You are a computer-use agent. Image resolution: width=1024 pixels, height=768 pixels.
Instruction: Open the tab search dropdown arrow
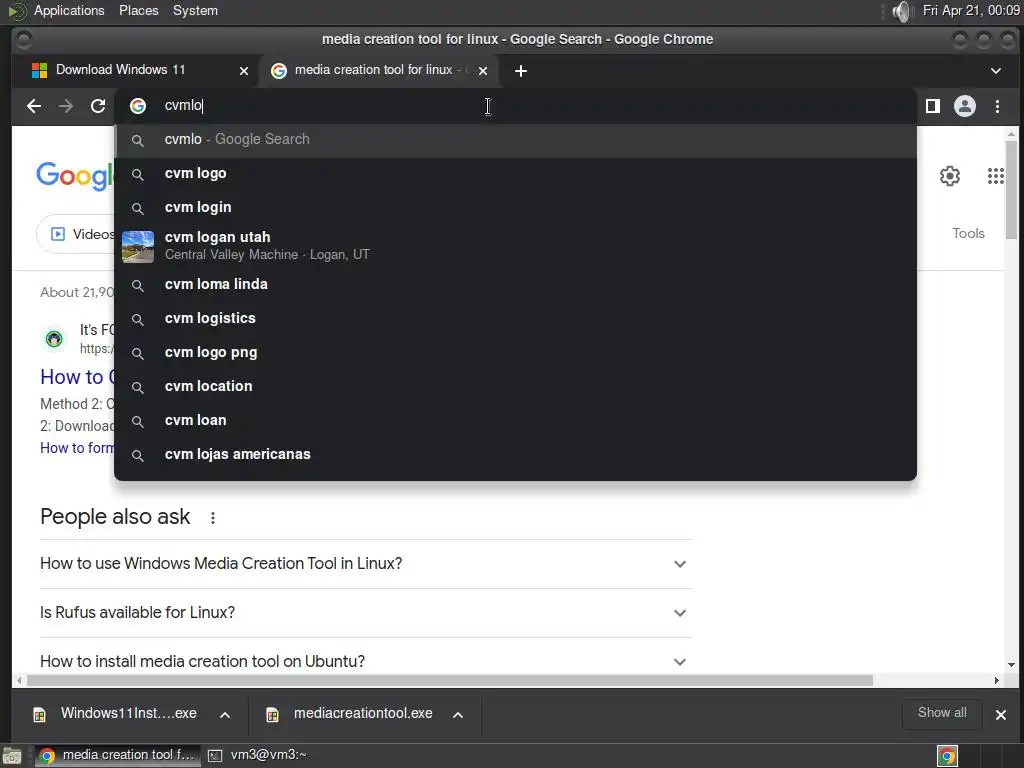click(996, 71)
